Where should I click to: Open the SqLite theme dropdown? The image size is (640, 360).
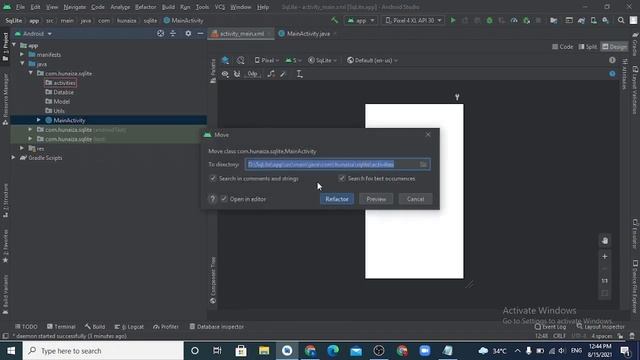pyautogui.click(x=322, y=60)
